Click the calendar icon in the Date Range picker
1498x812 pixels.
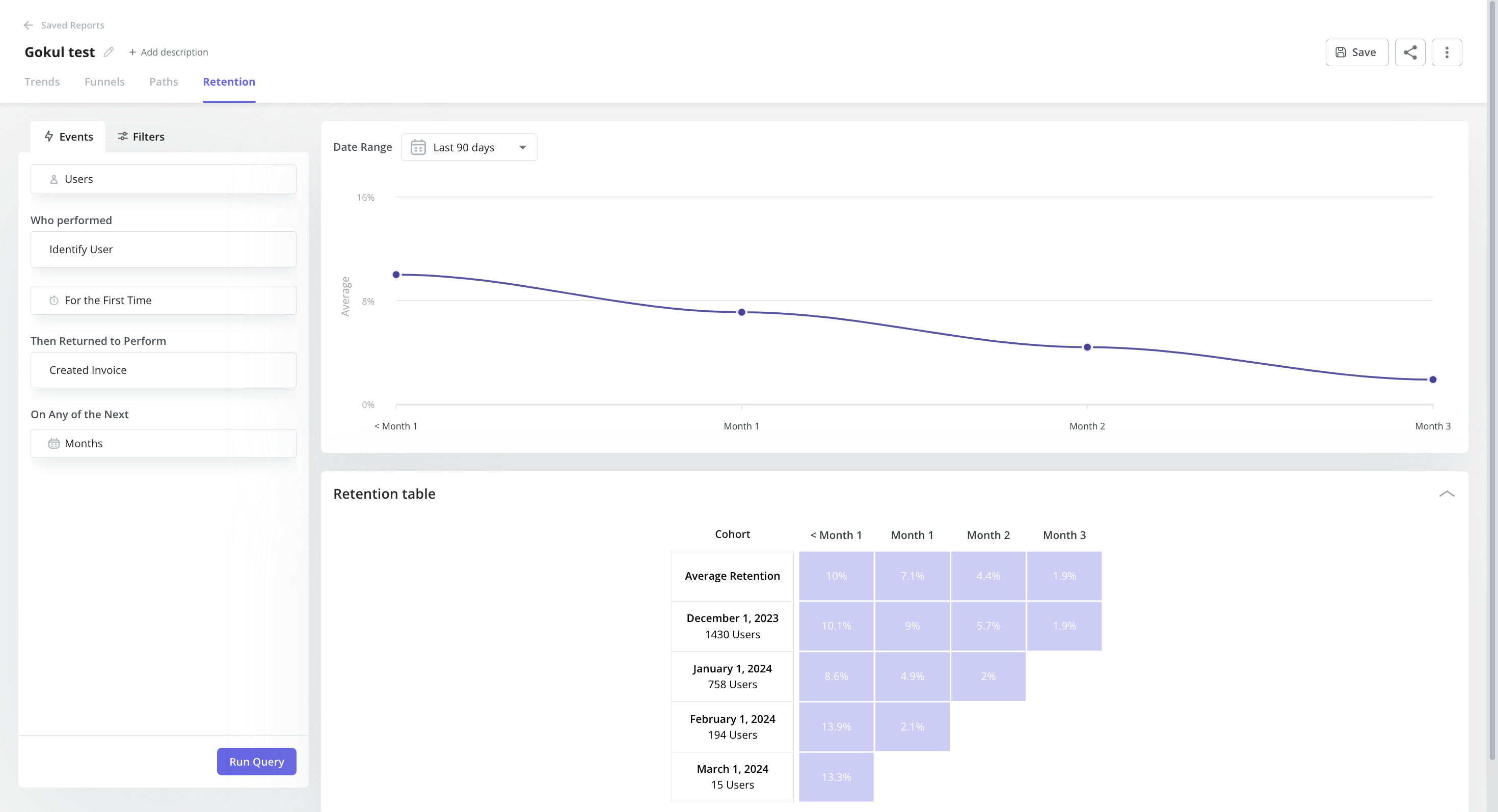coord(417,147)
